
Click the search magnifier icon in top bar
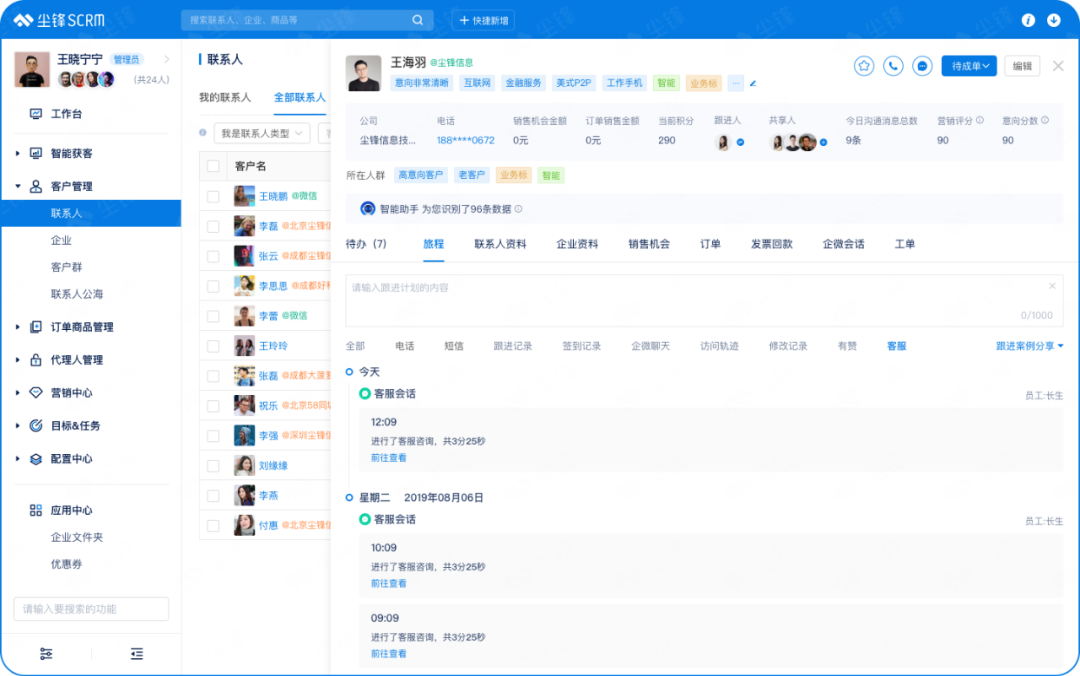[418, 20]
